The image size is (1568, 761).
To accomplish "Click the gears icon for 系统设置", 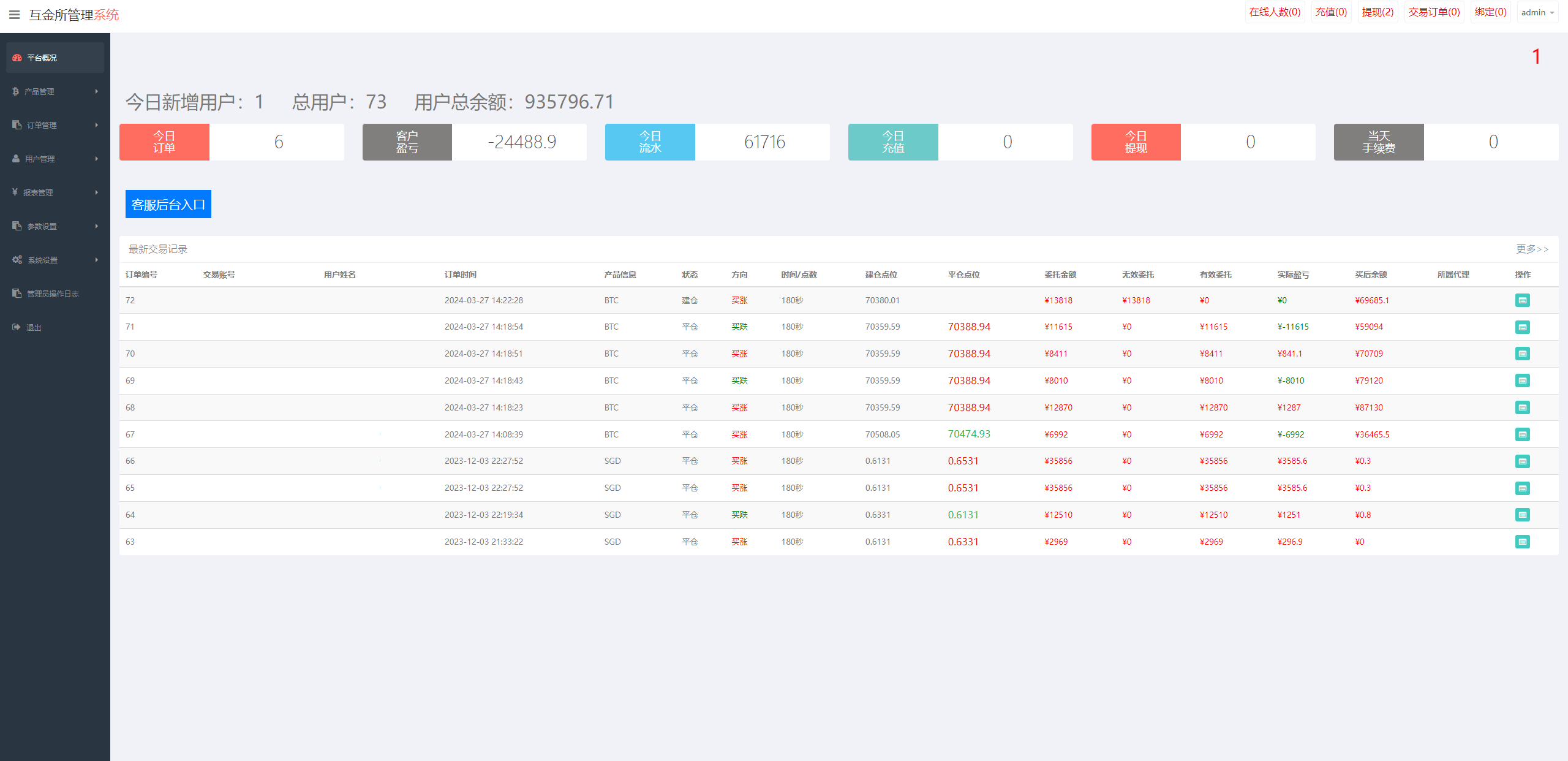I will pos(17,260).
